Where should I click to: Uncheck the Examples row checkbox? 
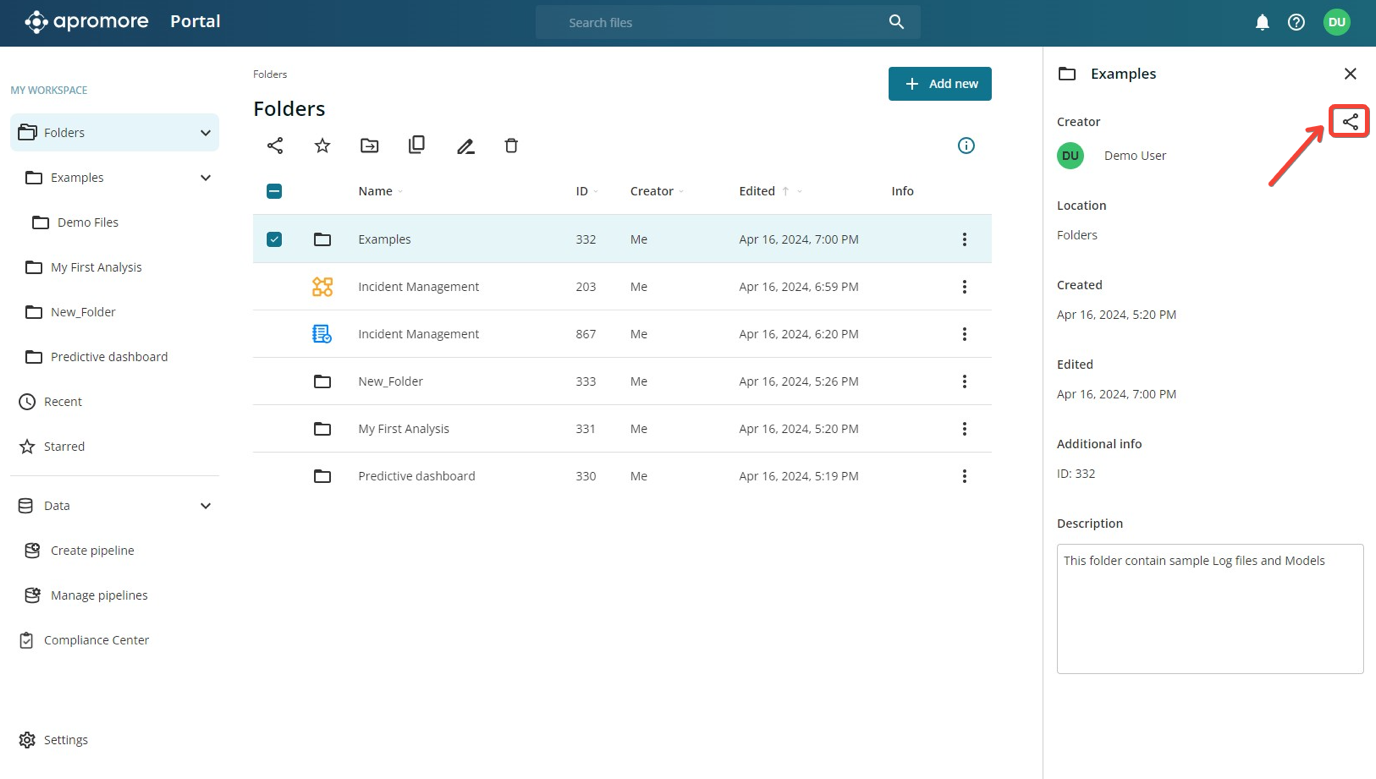point(274,239)
